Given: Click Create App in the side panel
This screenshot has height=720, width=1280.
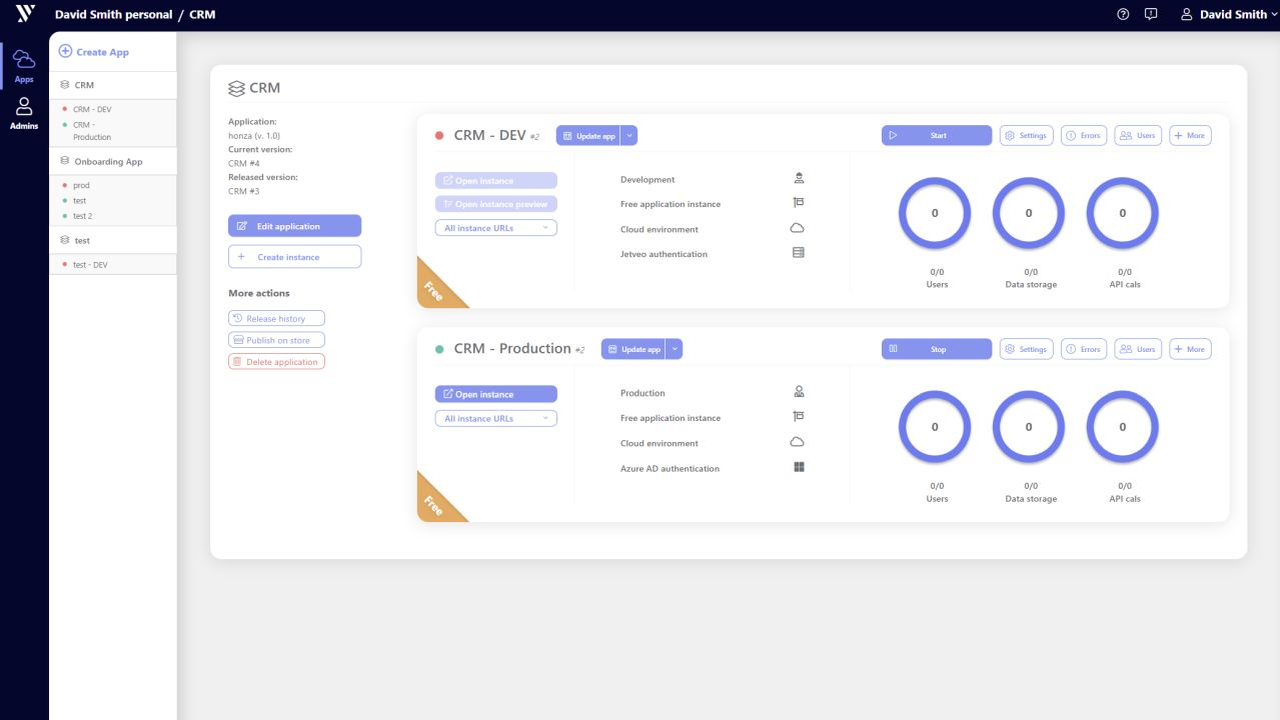Looking at the screenshot, I should click(94, 52).
